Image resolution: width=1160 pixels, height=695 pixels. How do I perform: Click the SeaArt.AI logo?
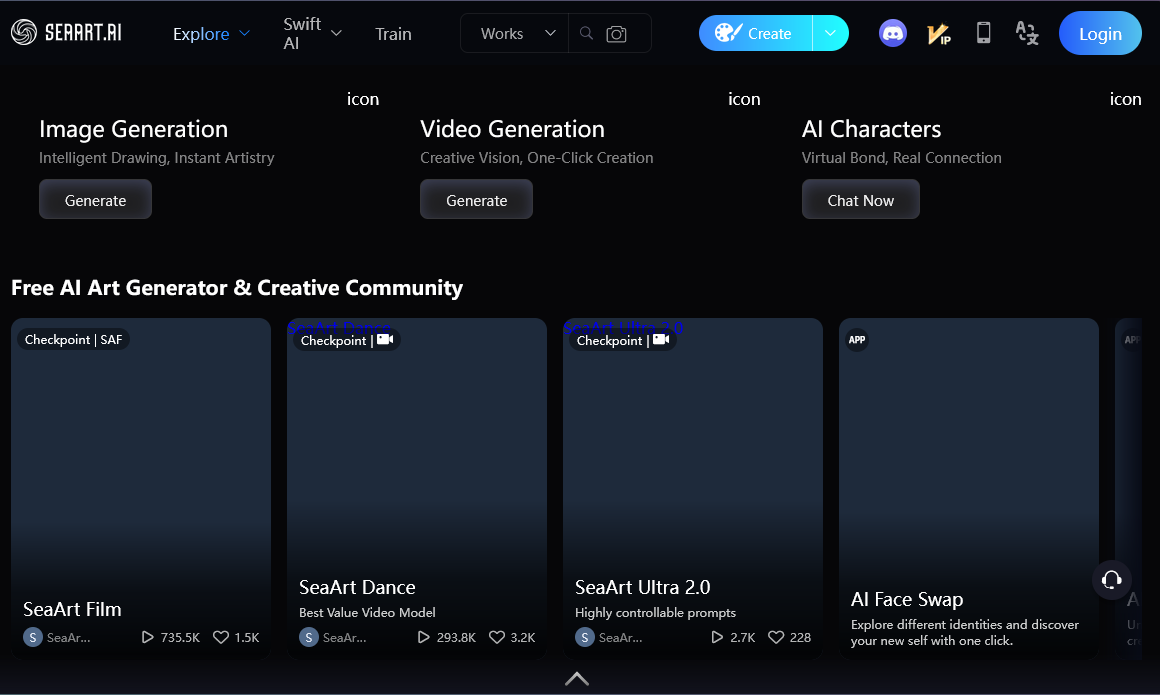tap(66, 33)
